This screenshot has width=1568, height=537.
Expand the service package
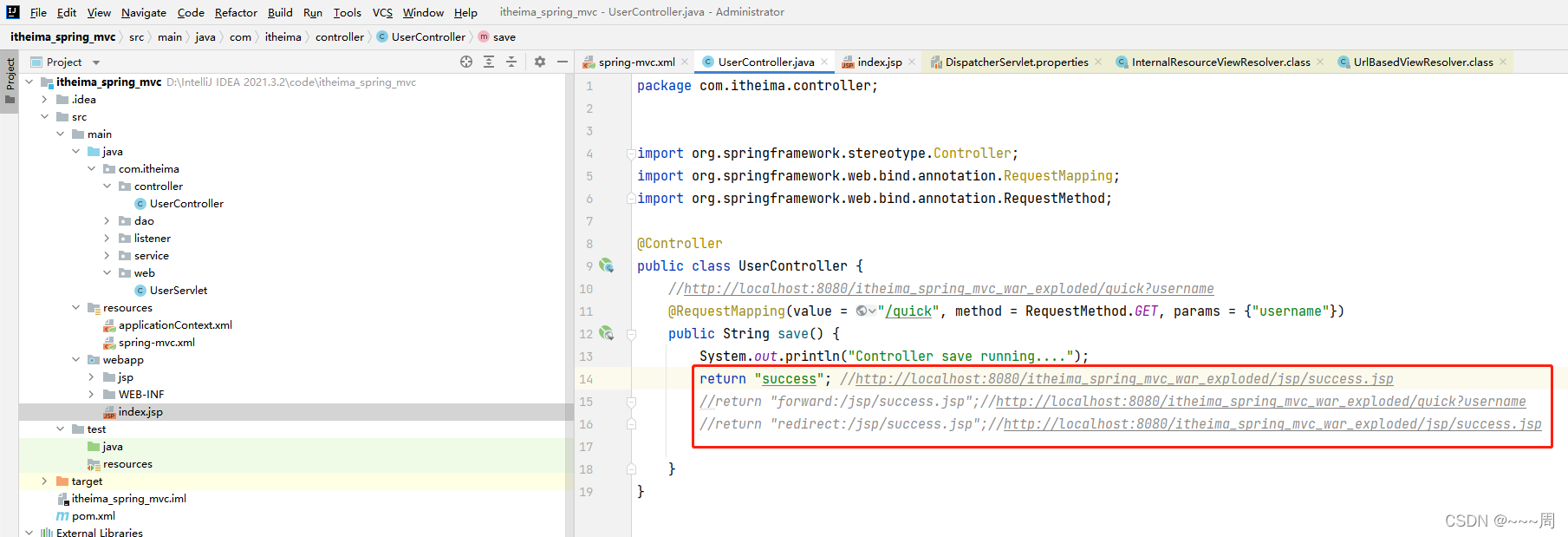click(x=107, y=255)
